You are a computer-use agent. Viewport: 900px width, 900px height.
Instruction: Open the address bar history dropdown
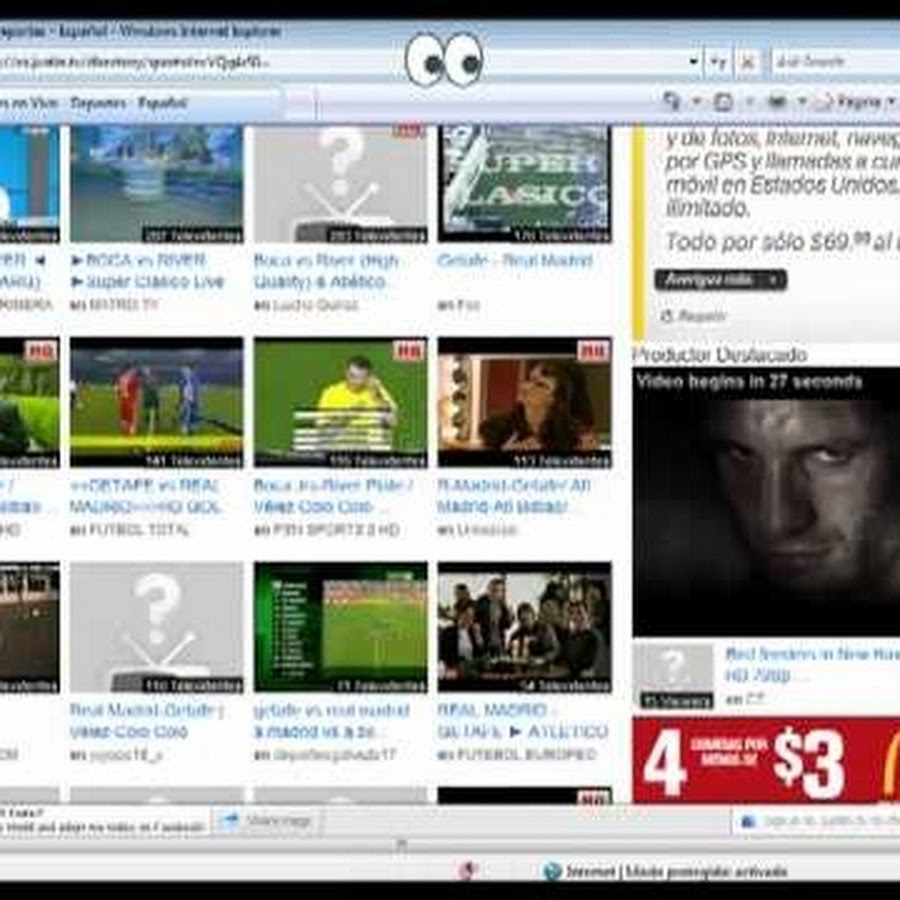click(694, 62)
